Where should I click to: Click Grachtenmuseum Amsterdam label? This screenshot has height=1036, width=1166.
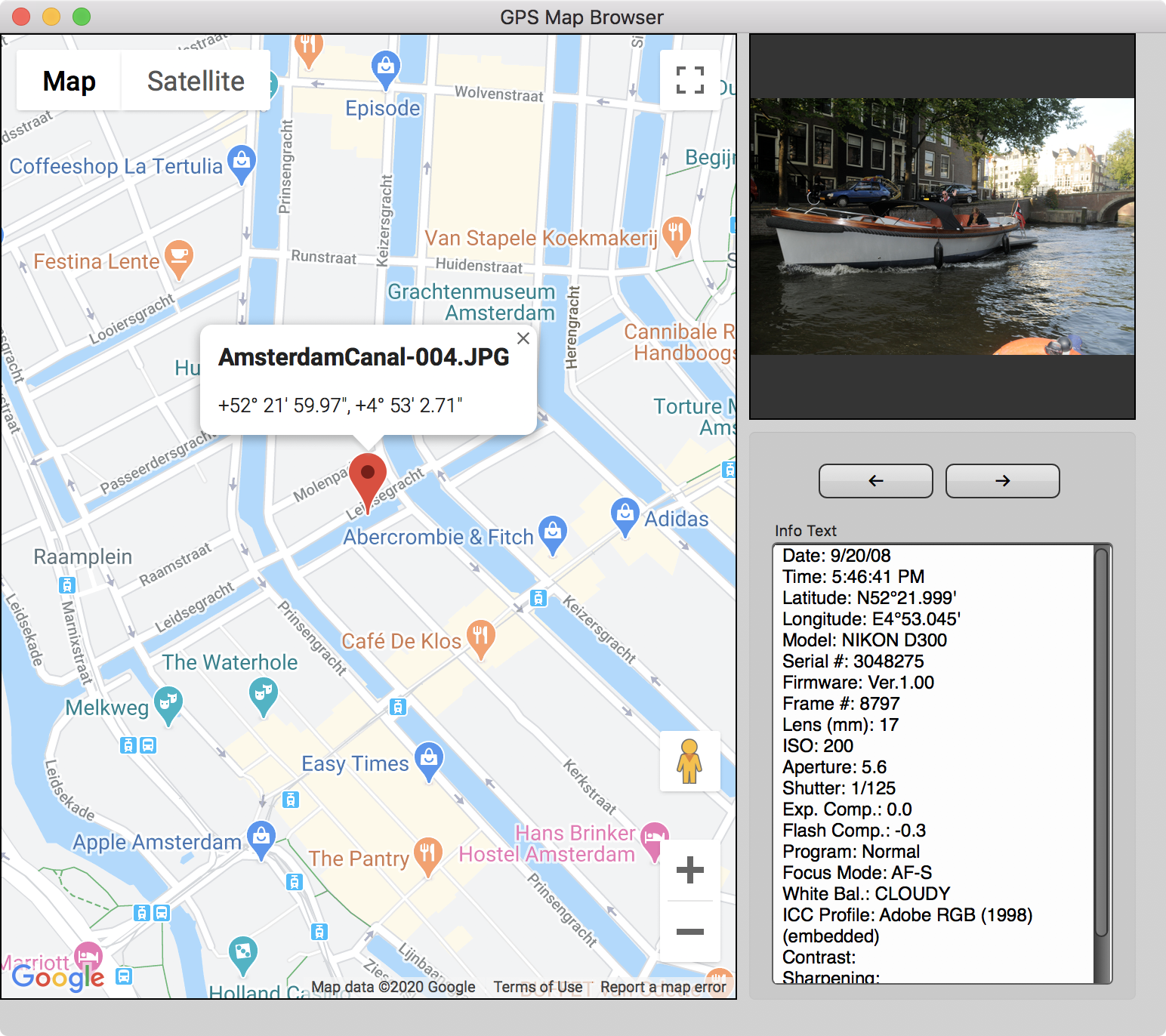click(x=471, y=302)
